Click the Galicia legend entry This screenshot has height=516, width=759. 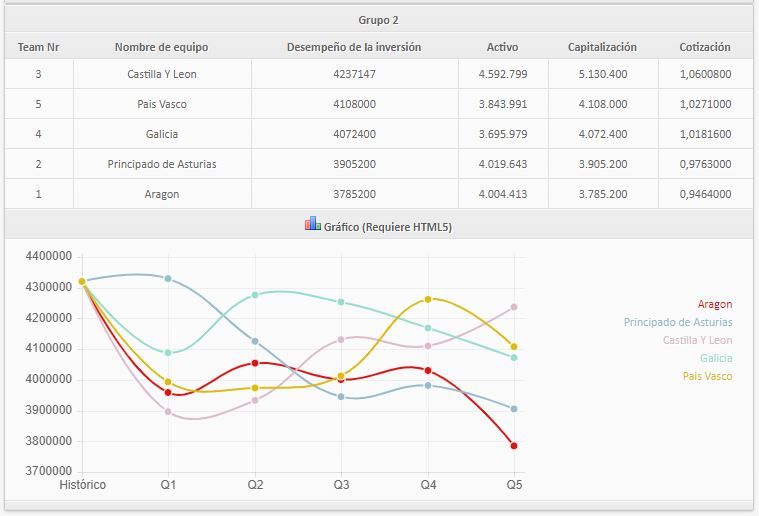pyautogui.click(x=716, y=358)
